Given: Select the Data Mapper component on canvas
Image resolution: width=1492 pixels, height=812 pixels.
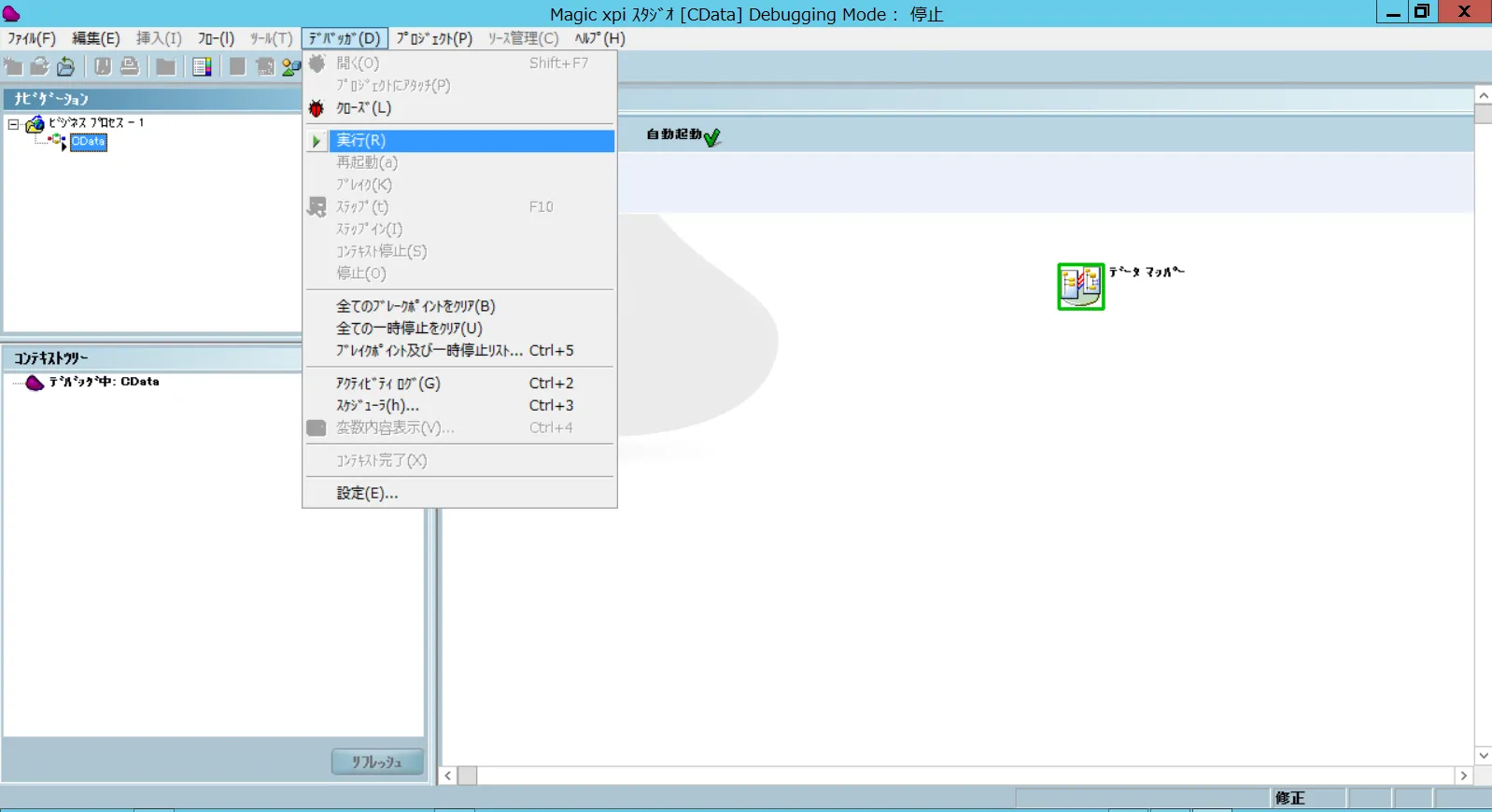Looking at the screenshot, I should point(1080,287).
